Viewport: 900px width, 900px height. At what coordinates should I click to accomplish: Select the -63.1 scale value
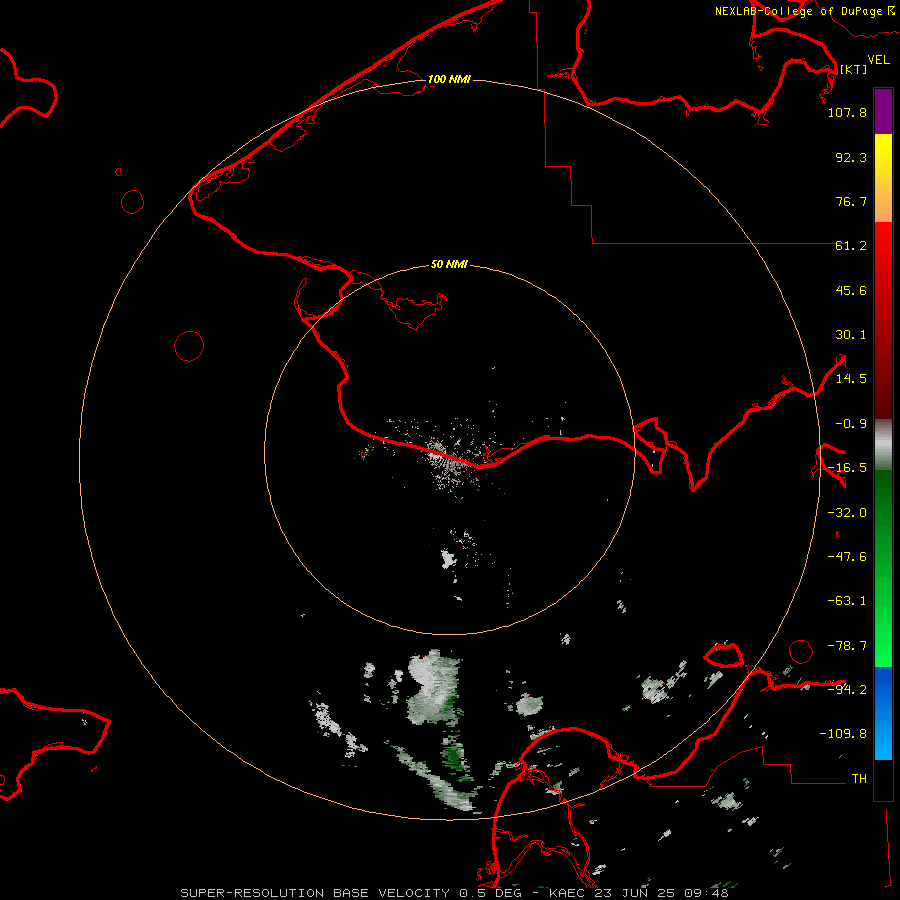847,601
